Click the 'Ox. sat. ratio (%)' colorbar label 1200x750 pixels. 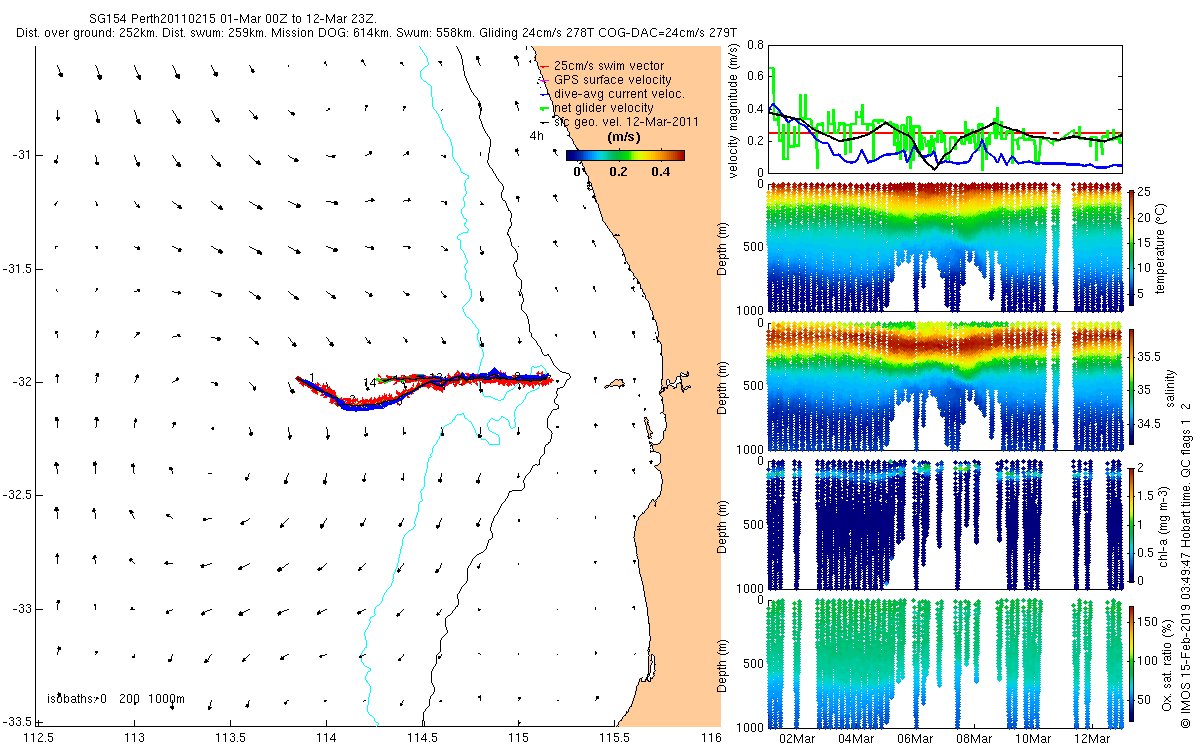pos(1167,663)
